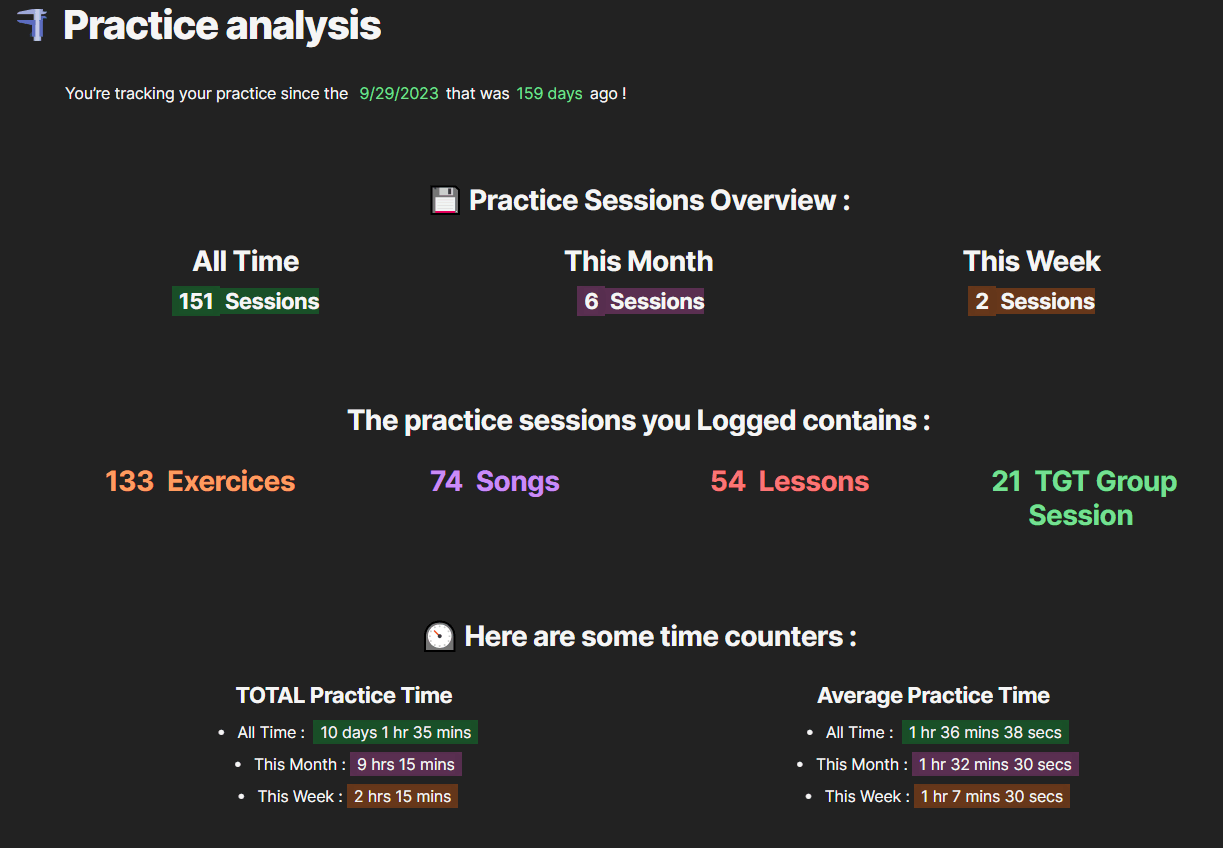The width and height of the screenshot is (1223, 848).
Task: Click the 2 Sessions This Week badge
Action: click(1031, 302)
